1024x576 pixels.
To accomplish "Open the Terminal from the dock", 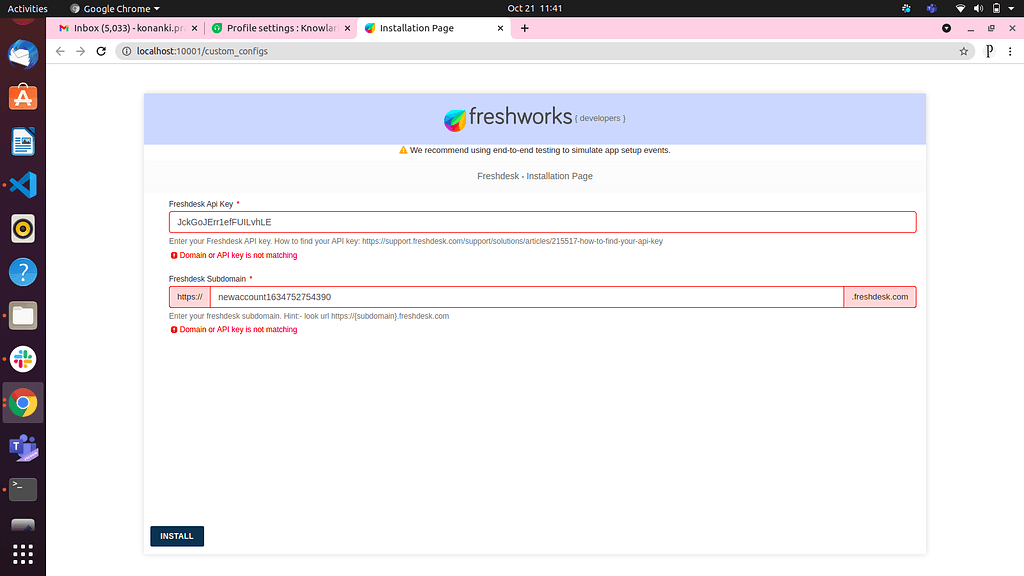I will (22, 489).
